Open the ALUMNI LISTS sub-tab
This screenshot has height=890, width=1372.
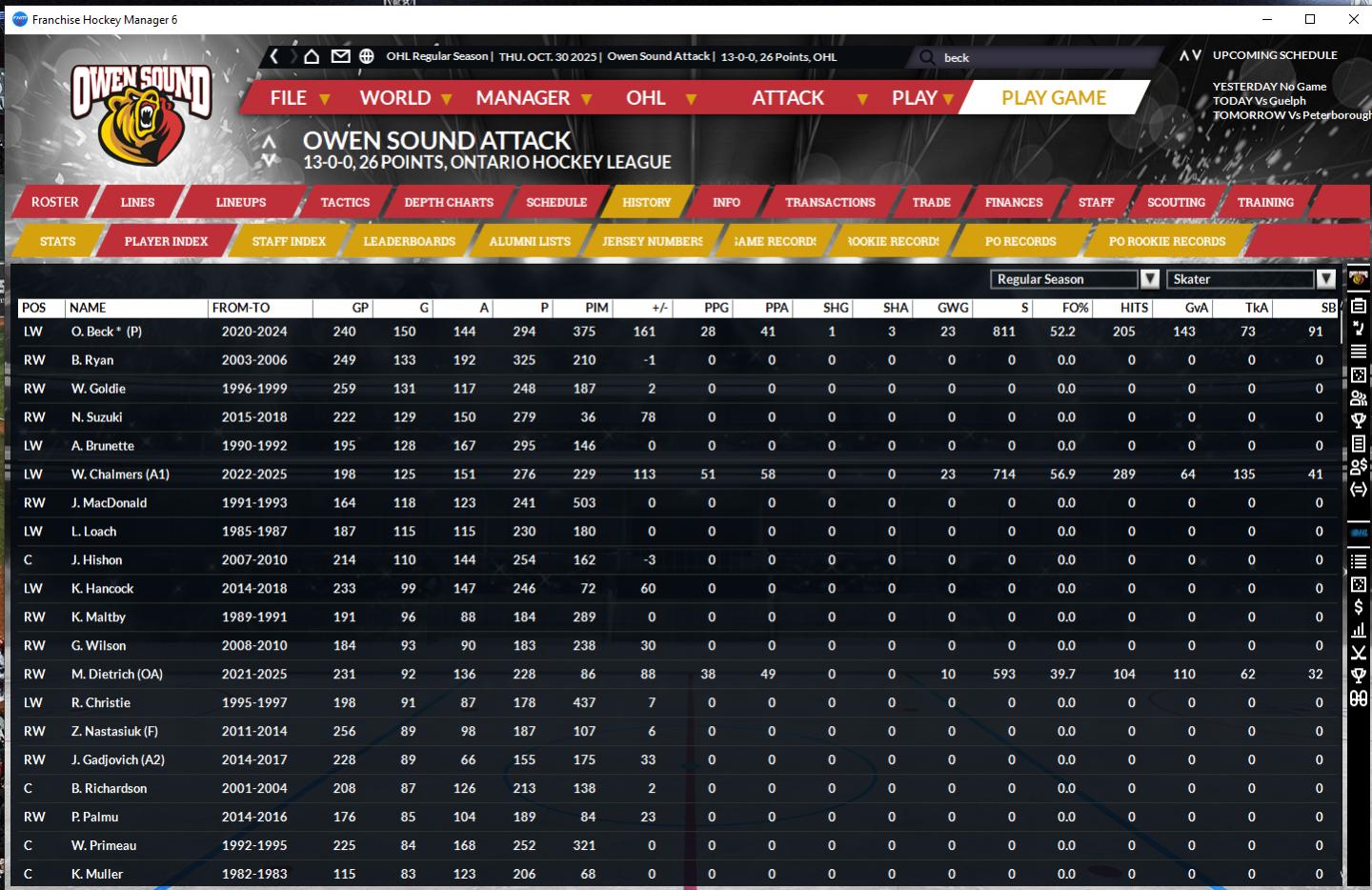[530, 241]
